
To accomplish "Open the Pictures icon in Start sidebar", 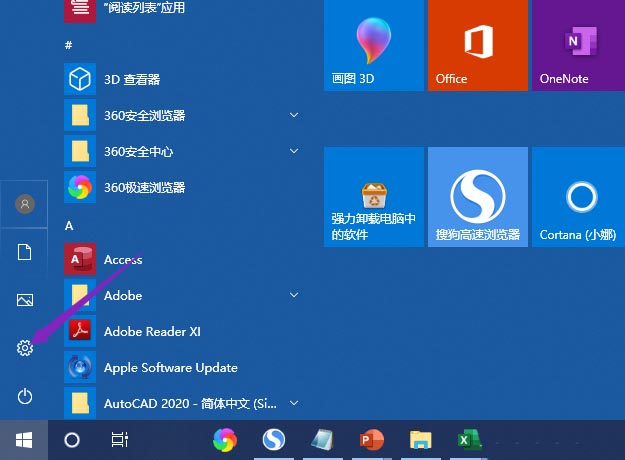I will click(x=25, y=300).
